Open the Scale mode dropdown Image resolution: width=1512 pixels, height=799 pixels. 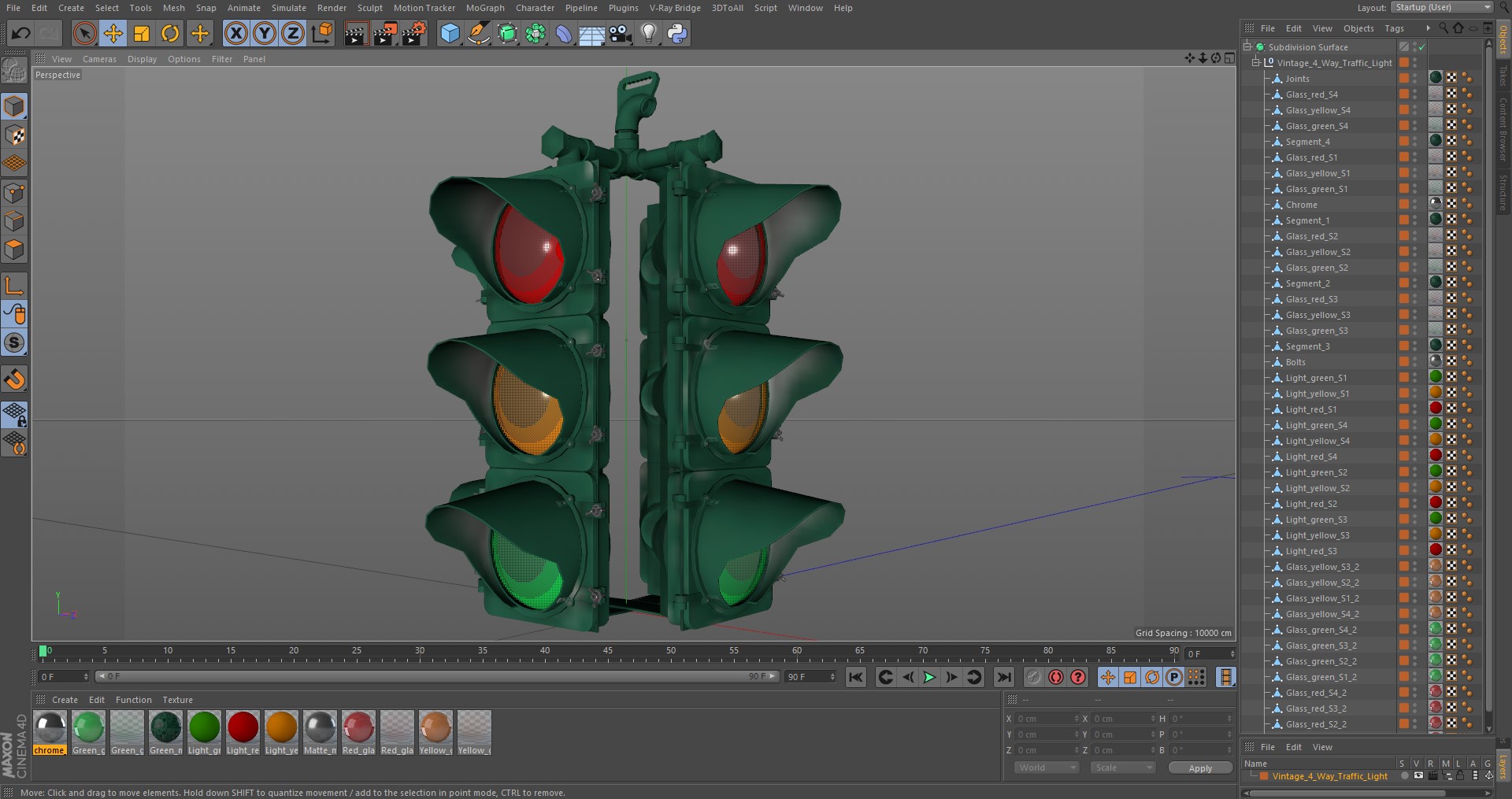click(1123, 768)
